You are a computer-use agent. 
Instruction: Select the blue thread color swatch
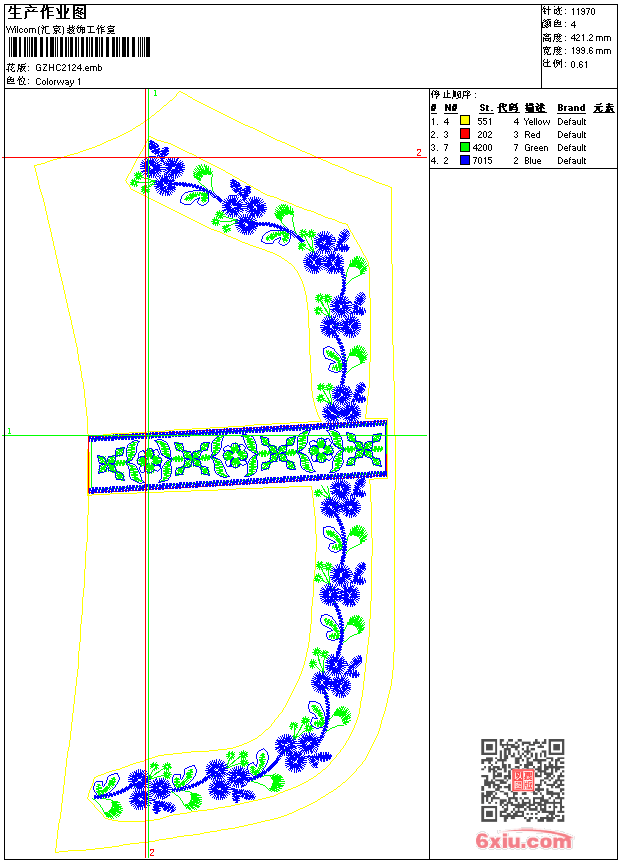(465, 160)
